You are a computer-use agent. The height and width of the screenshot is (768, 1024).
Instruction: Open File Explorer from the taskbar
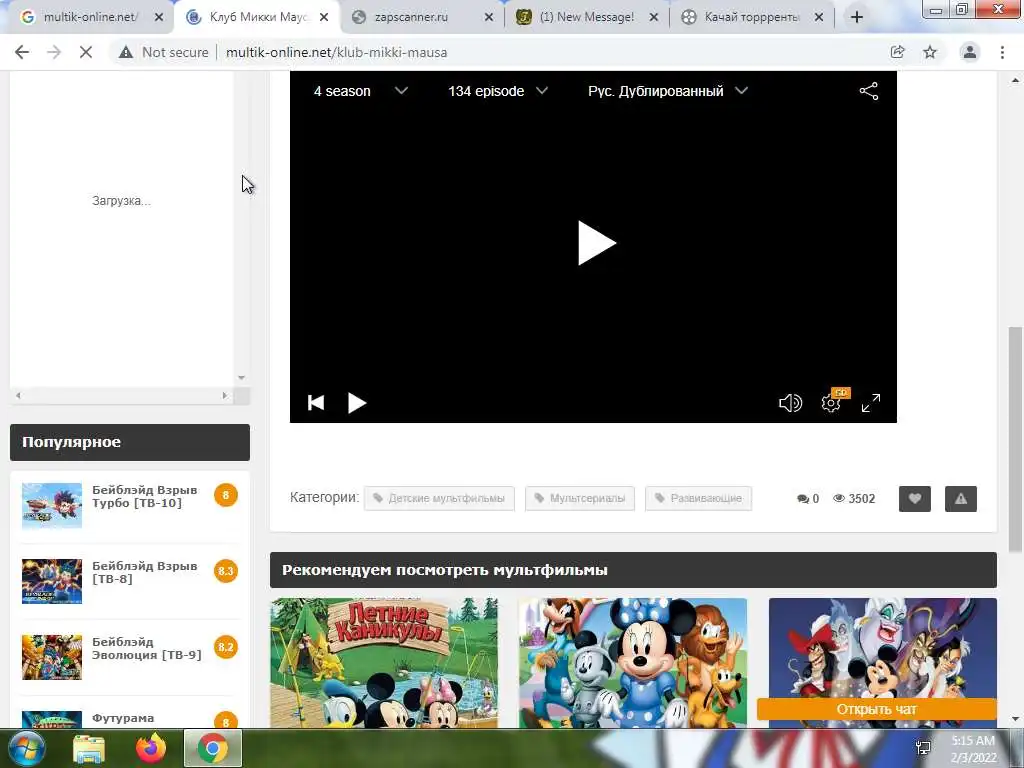(x=89, y=748)
